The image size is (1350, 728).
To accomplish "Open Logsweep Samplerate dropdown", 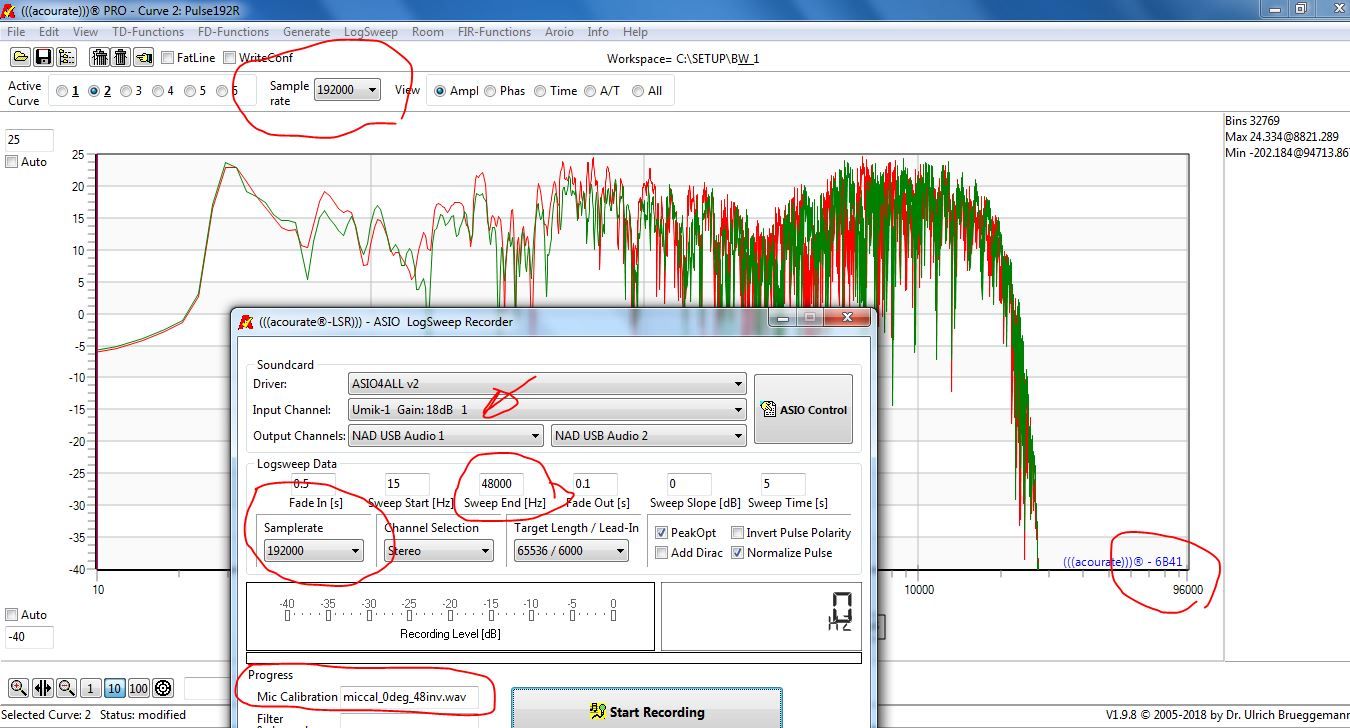I will pyautogui.click(x=314, y=551).
